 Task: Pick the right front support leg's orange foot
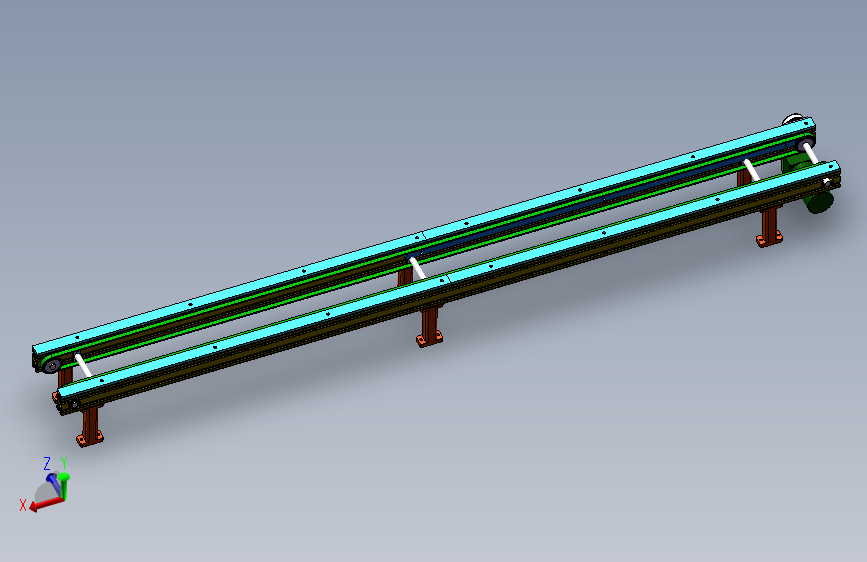point(769,239)
